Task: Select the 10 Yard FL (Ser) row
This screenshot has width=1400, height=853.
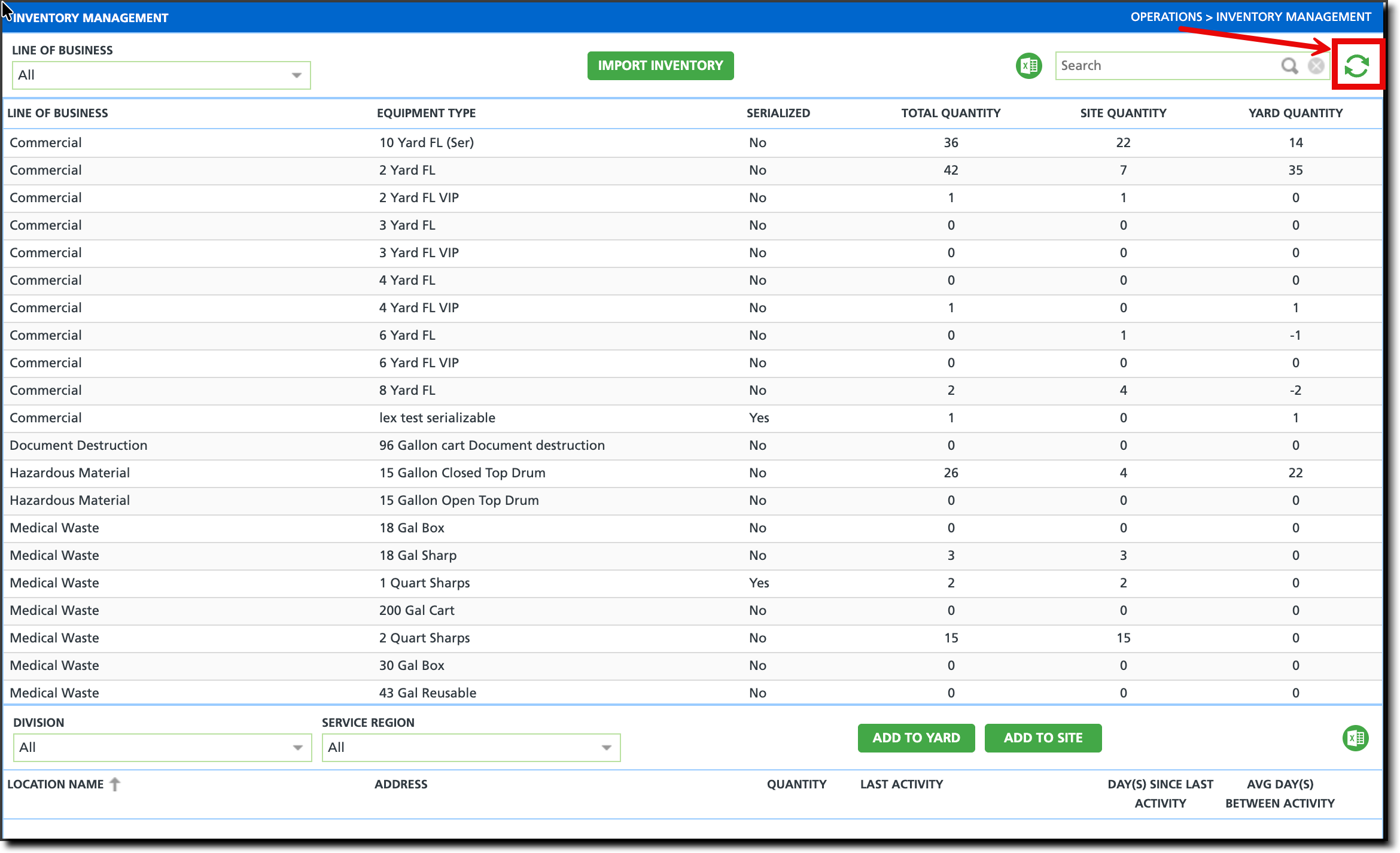Action: tap(426, 142)
